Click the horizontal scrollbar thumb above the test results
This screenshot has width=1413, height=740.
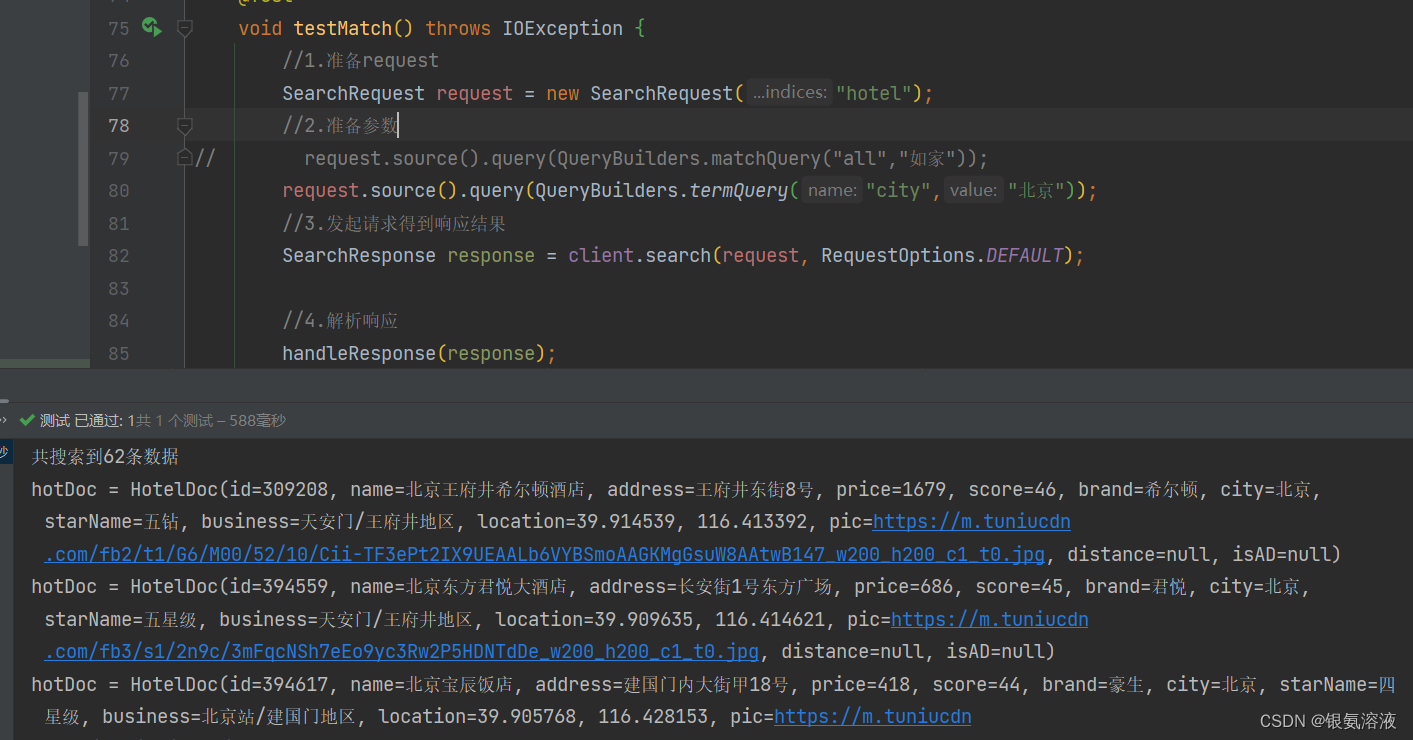click(4, 400)
